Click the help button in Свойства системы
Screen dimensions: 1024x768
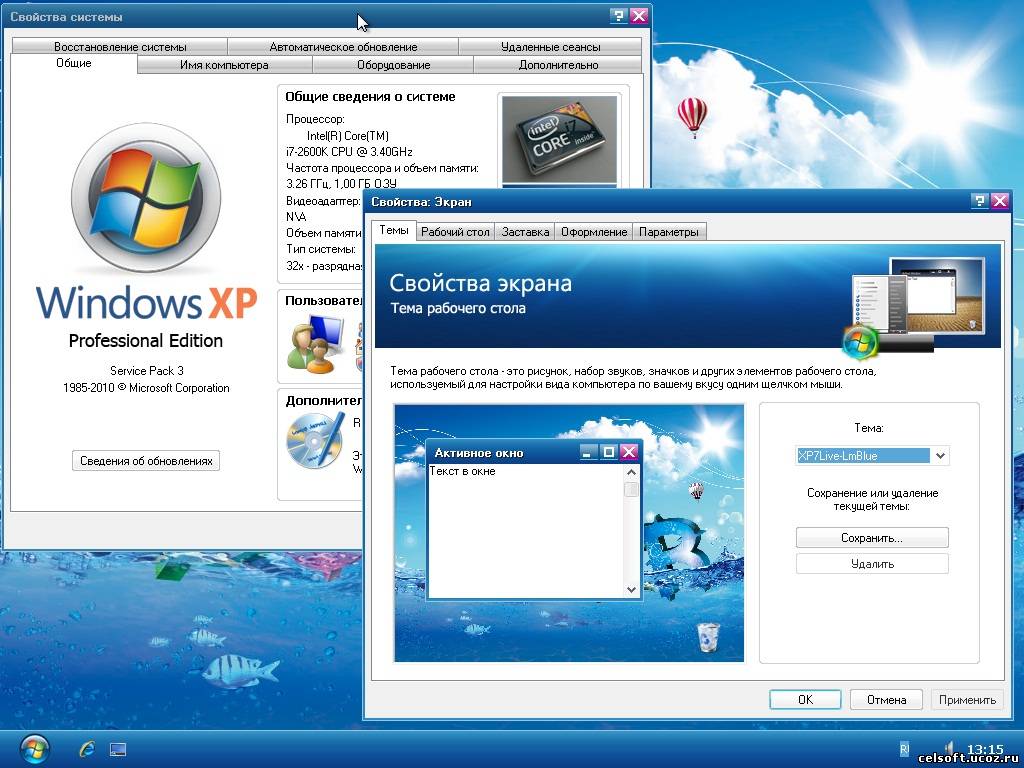[x=618, y=16]
